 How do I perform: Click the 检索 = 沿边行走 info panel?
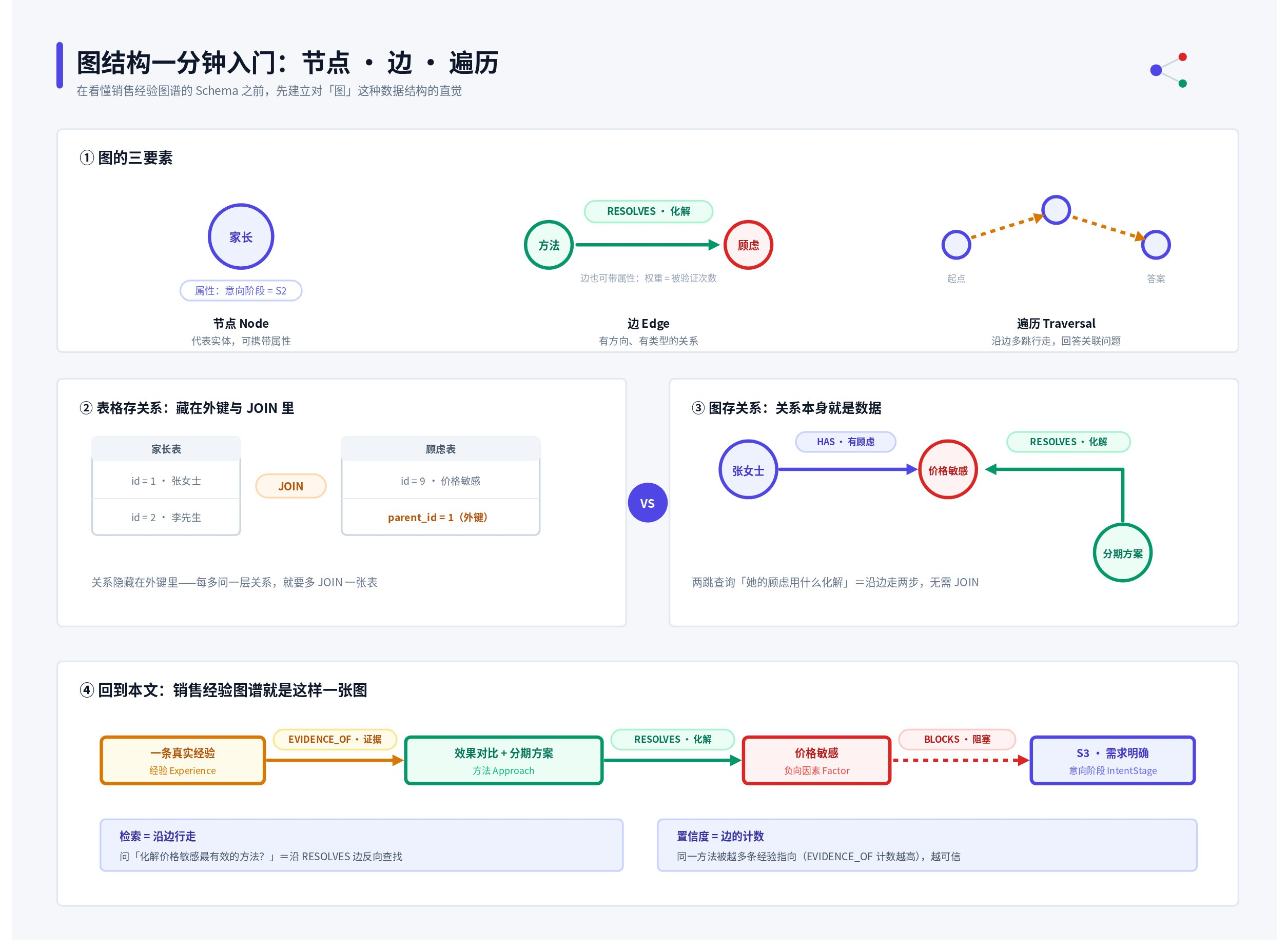361,845
